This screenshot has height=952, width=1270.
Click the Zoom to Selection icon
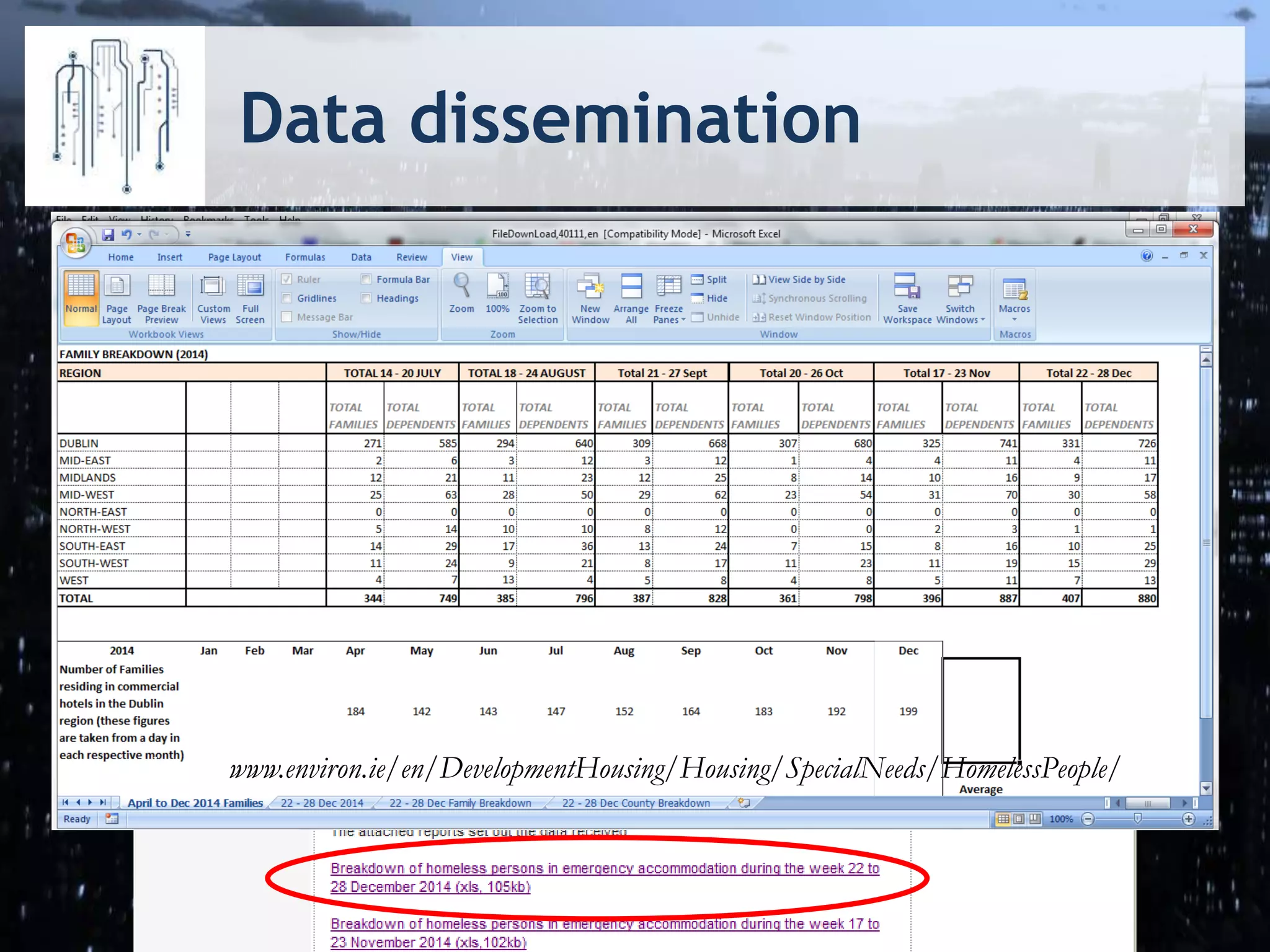[538, 287]
